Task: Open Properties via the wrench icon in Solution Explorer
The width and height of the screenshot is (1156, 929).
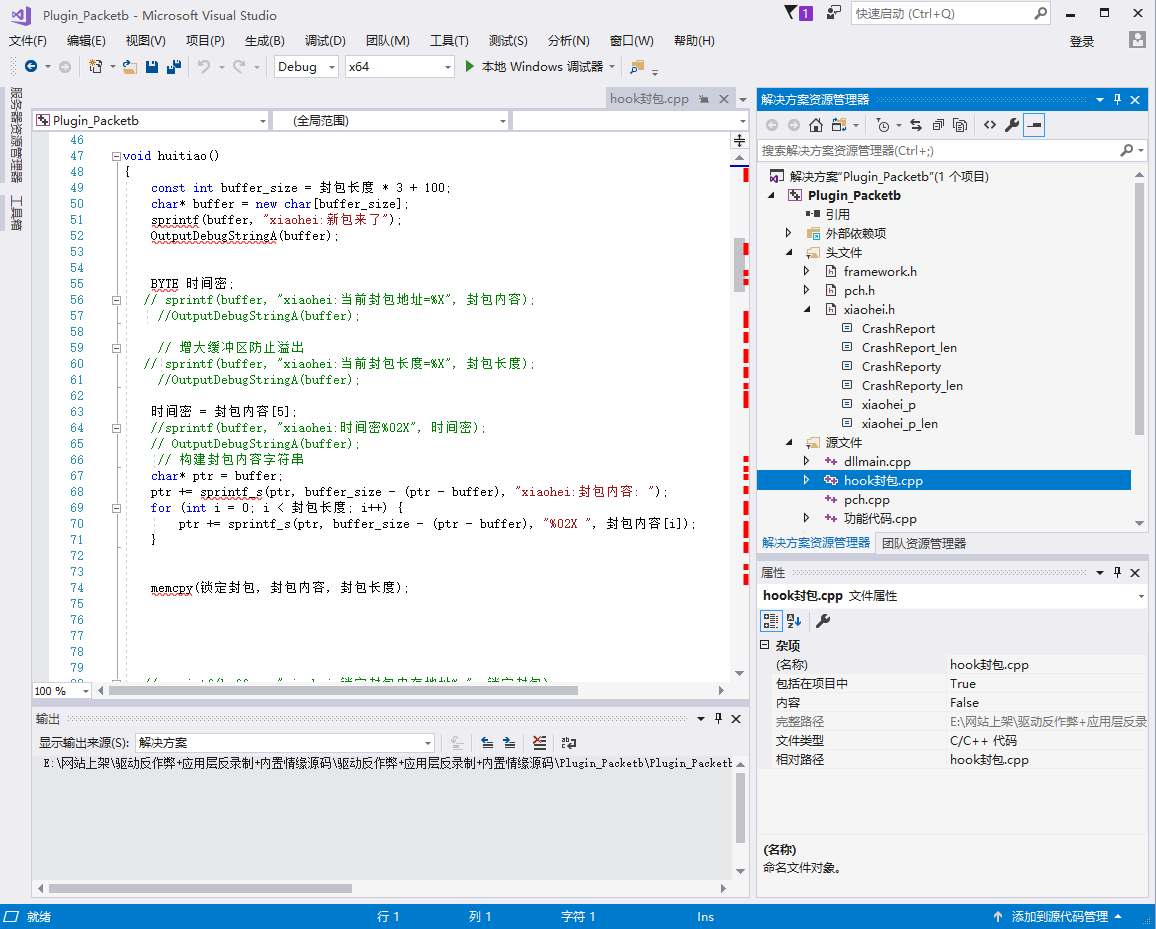Action: tap(1011, 125)
